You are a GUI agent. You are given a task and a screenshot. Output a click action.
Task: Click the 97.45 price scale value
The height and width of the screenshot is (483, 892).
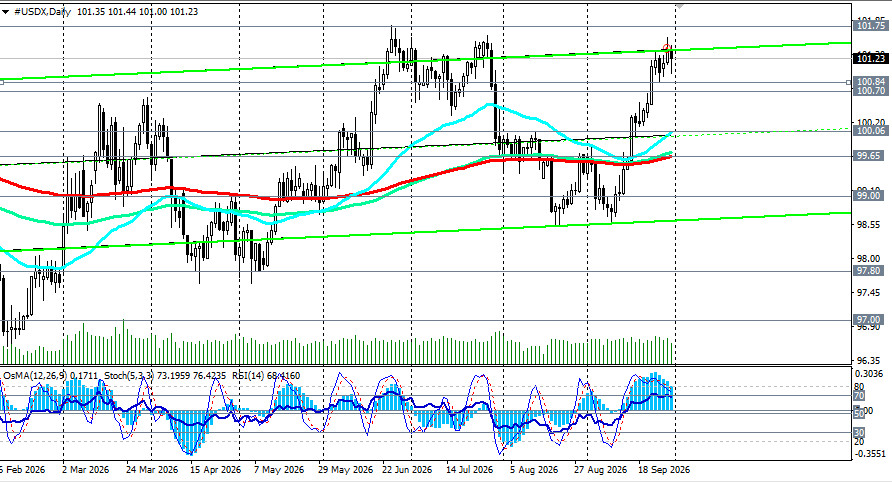(868, 292)
